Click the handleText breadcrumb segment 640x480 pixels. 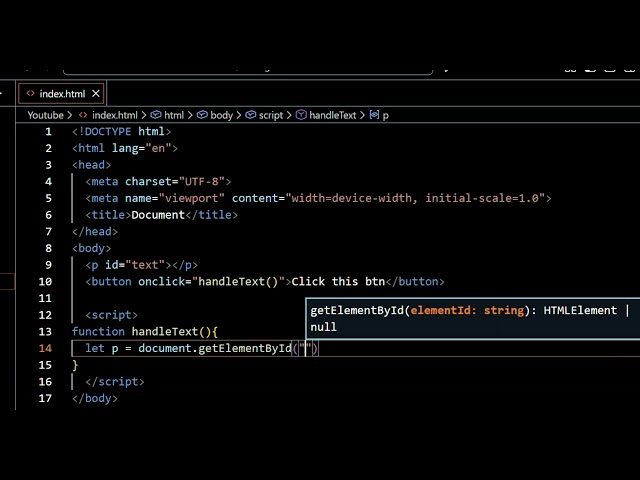[333, 116]
